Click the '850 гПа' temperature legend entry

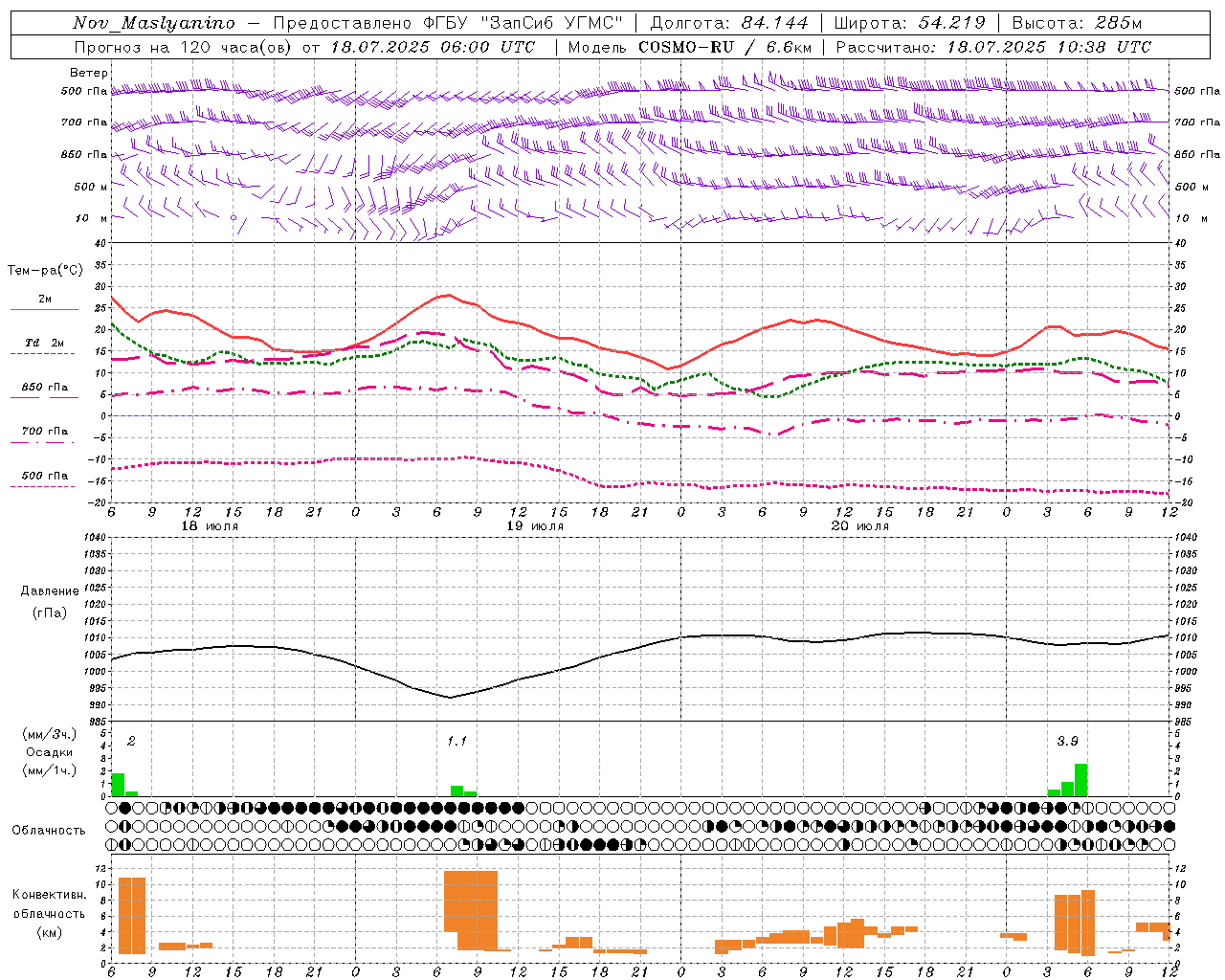45,388
